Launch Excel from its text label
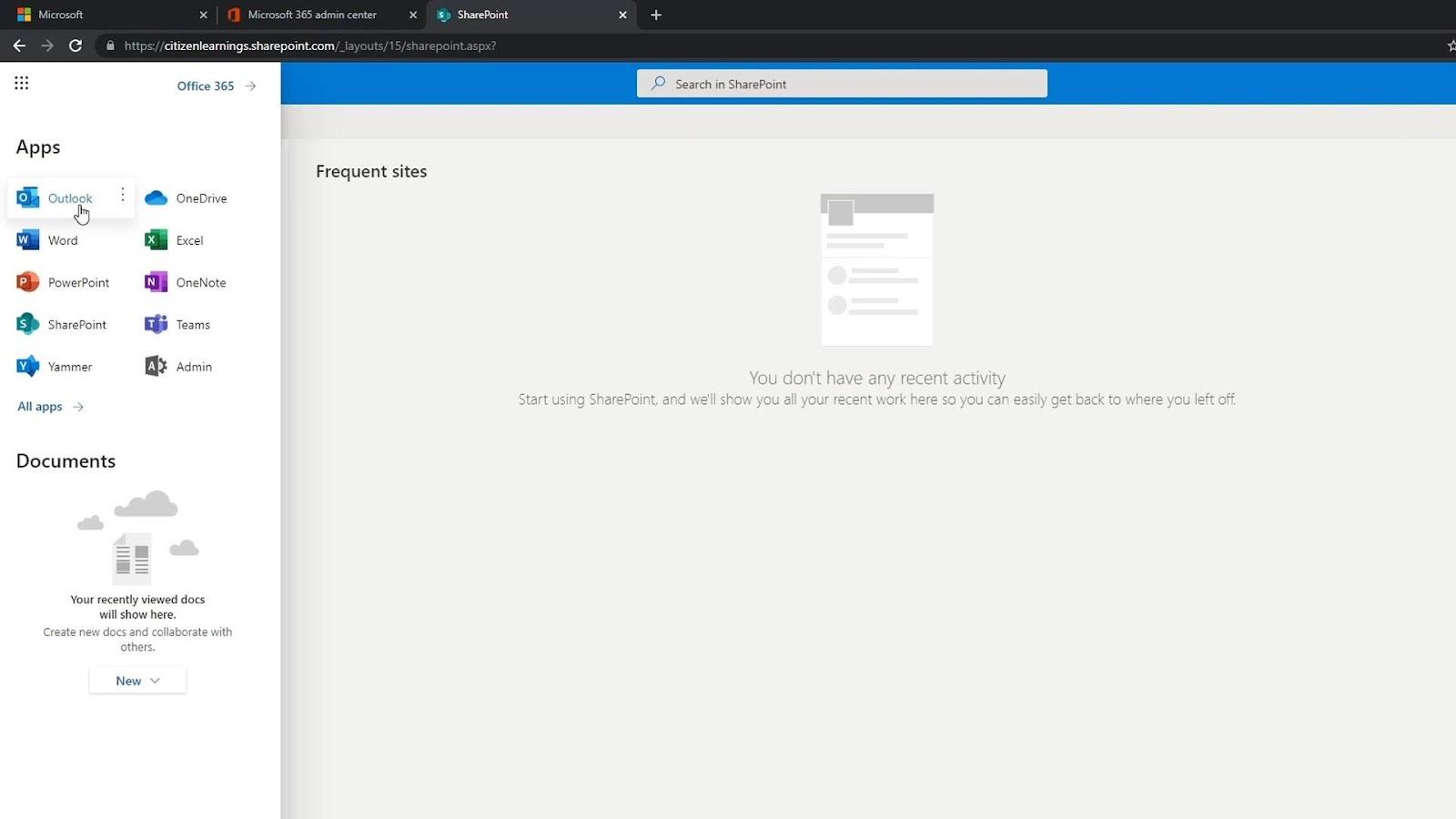 (x=189, y=240)
